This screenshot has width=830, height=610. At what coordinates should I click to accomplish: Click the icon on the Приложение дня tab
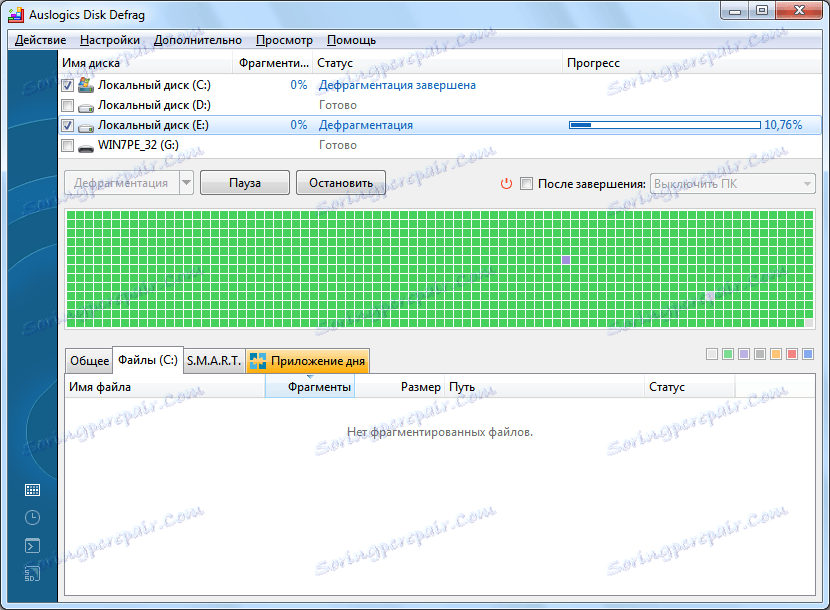[x=258, y=361]
